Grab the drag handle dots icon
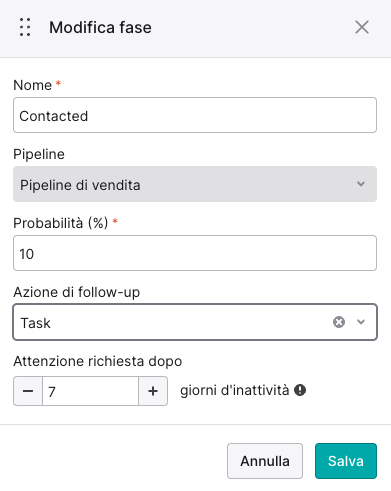391x491 pixels. (25, 27)
